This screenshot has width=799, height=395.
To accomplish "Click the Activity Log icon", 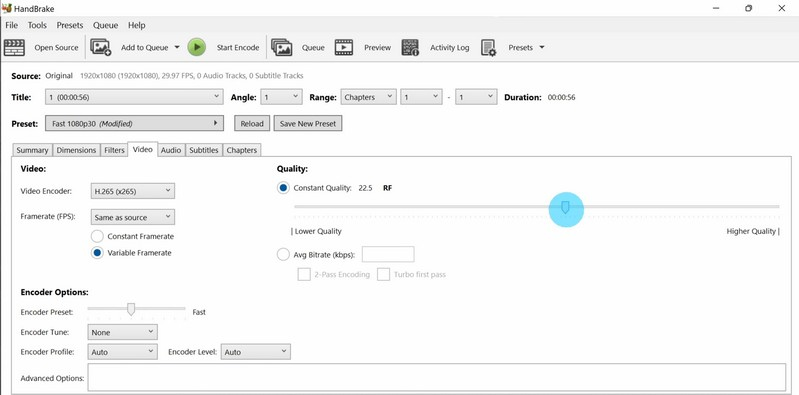I will 410,47.
